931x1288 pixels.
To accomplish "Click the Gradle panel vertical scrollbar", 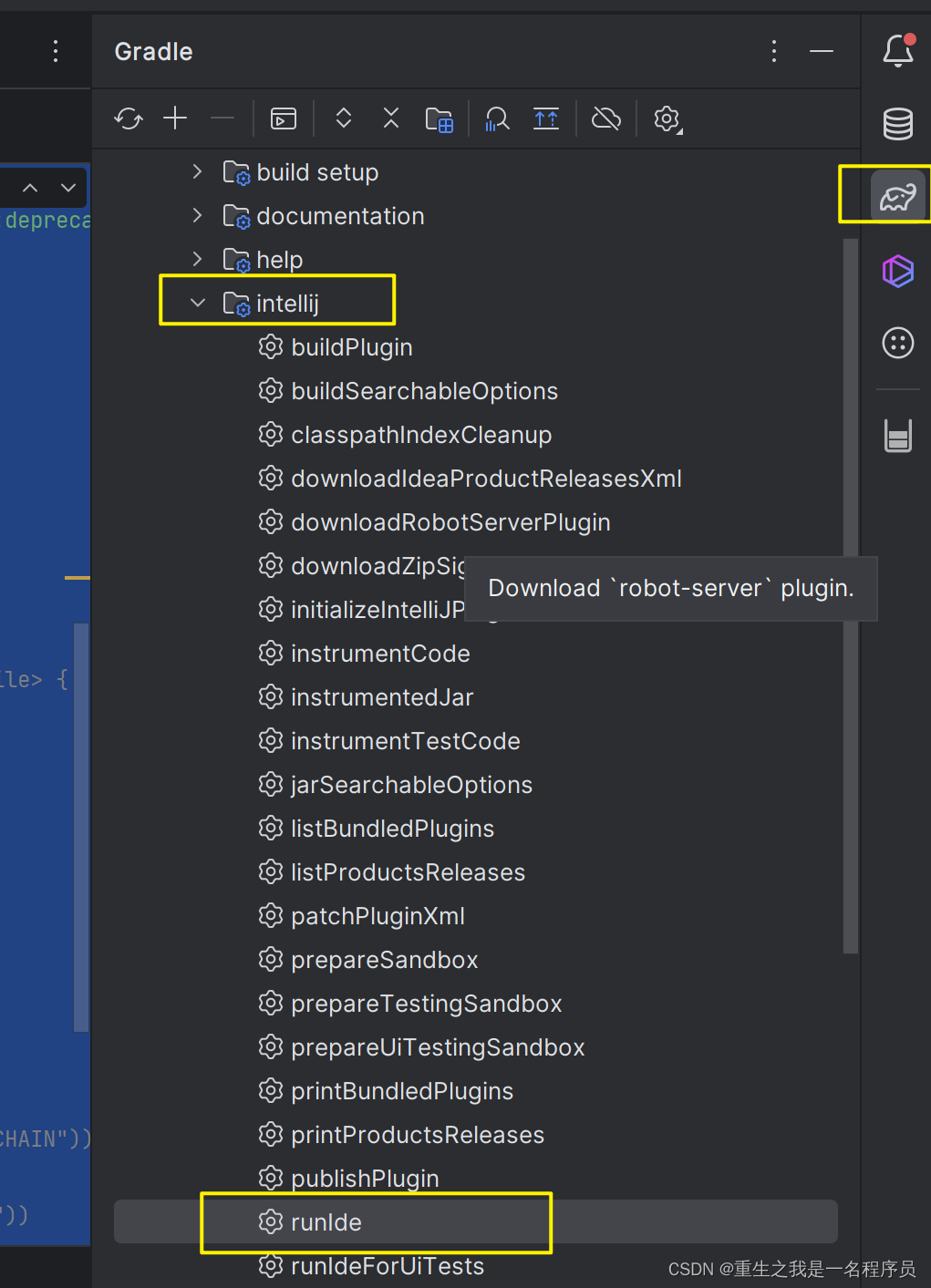I will coord(851,592).
